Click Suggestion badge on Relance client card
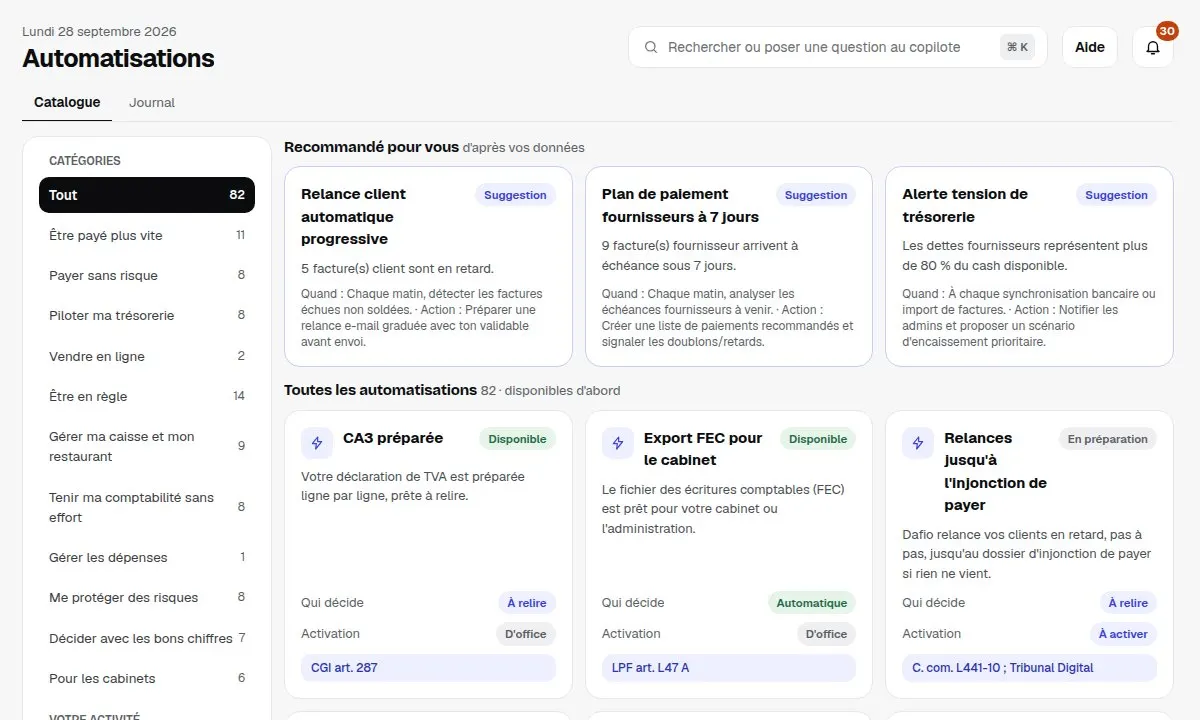The image size is (1200, 720). coord(515,195)
